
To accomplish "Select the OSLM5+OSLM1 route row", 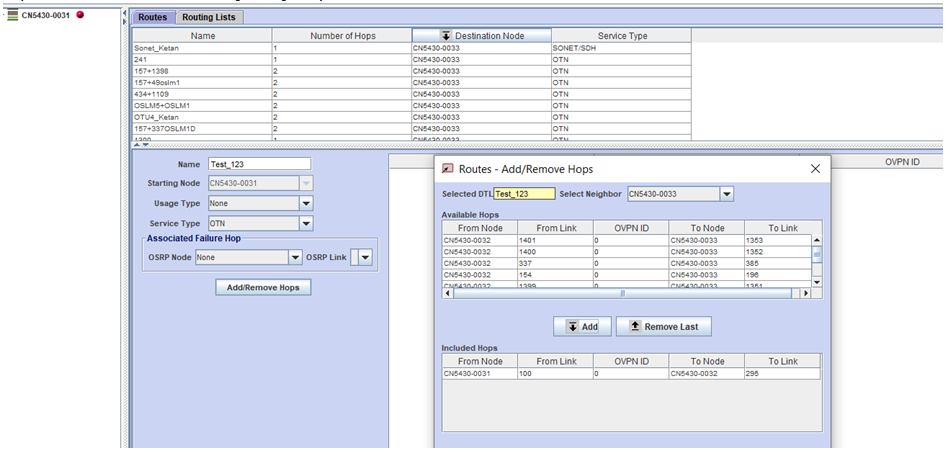I will [412, 105].
